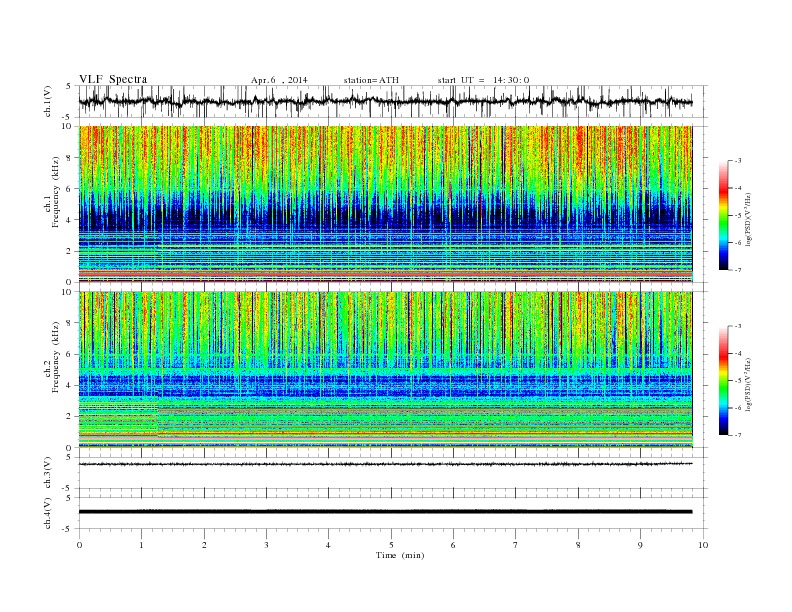Click inside the ch.1 spectrogram panel
This screenshot has width=792, height=612.
coord(385,204)
